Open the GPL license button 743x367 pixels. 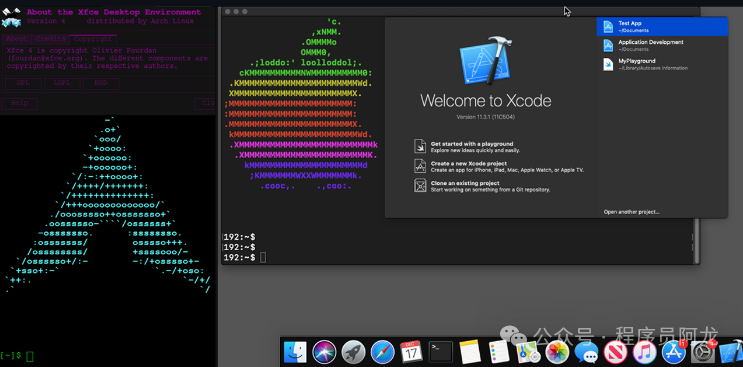(23, 83)
